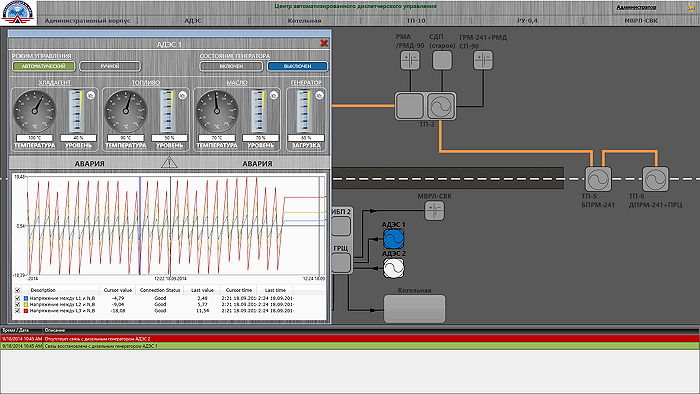This screenshot has height=394, width=700.
Task: Switch control mode to Ручной
Action: click(110, 66)
